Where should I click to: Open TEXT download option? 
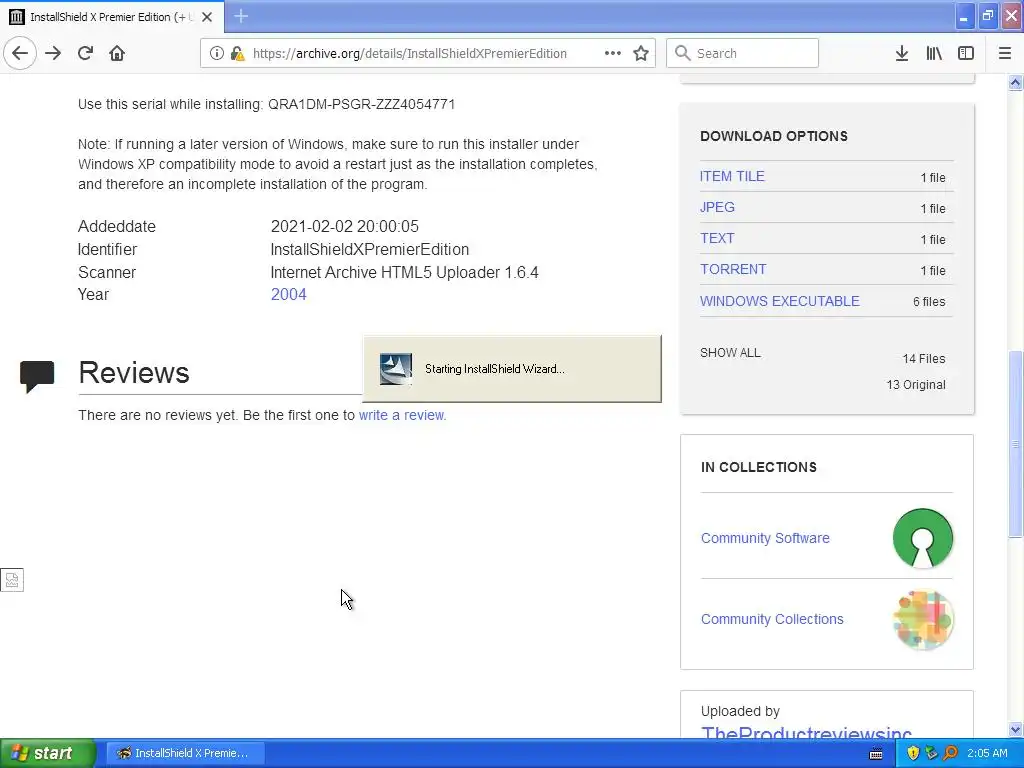[717, 238]
